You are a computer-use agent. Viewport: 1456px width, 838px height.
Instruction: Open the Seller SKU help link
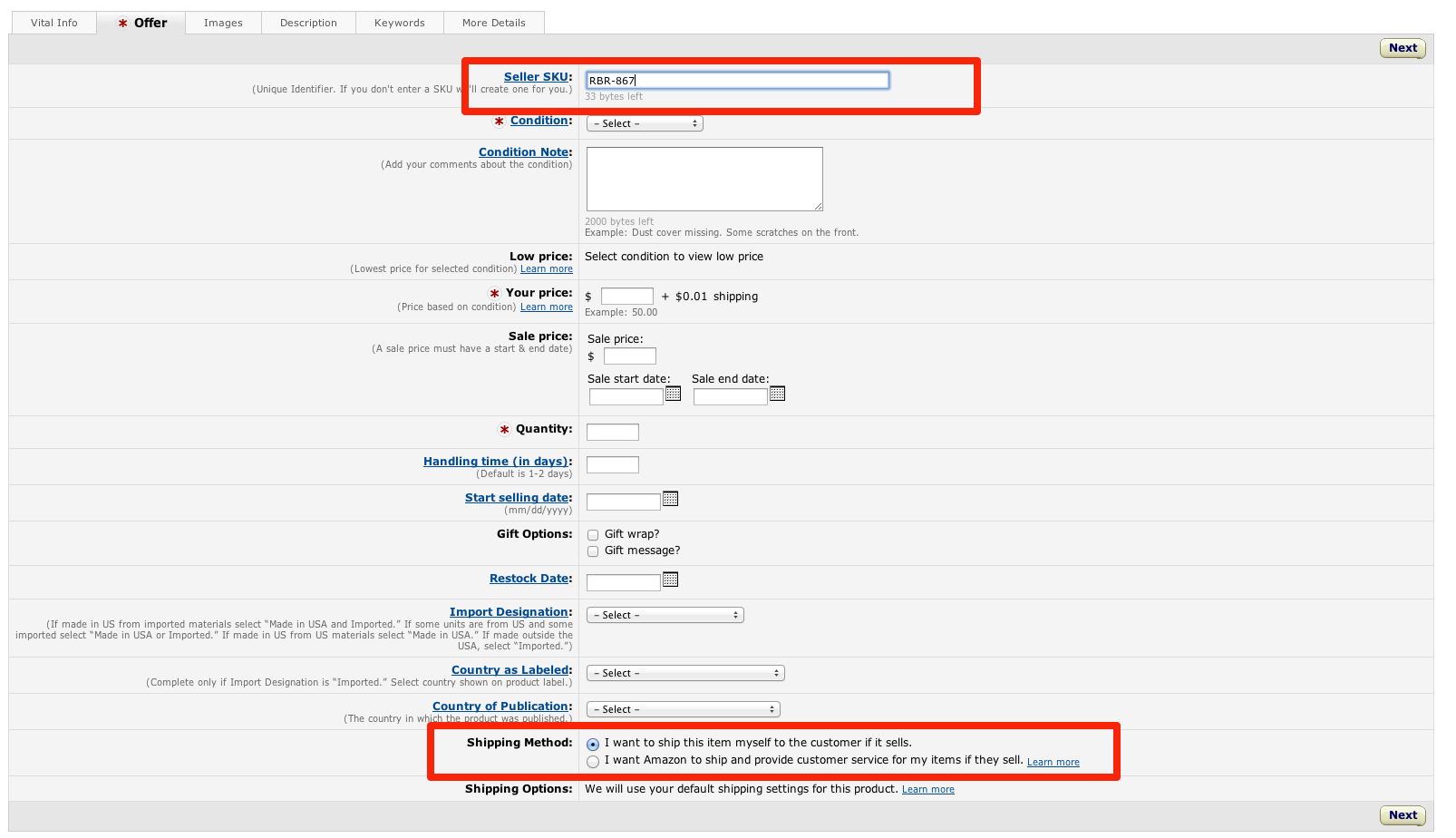(536, 77)
